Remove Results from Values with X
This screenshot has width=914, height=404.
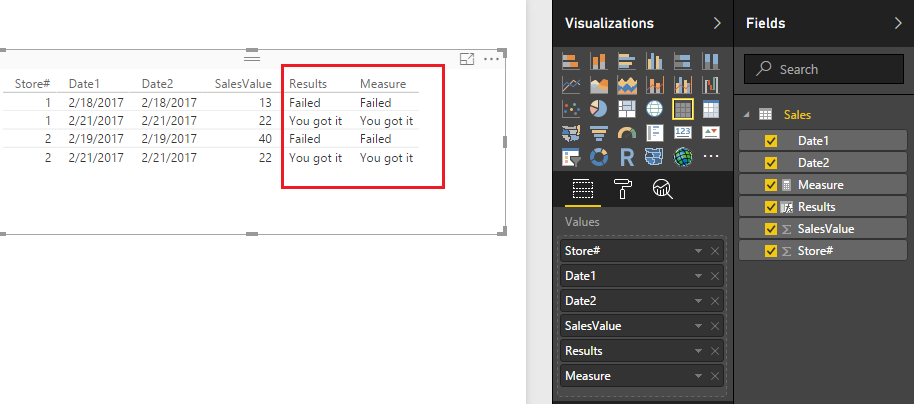pos(715,351)
